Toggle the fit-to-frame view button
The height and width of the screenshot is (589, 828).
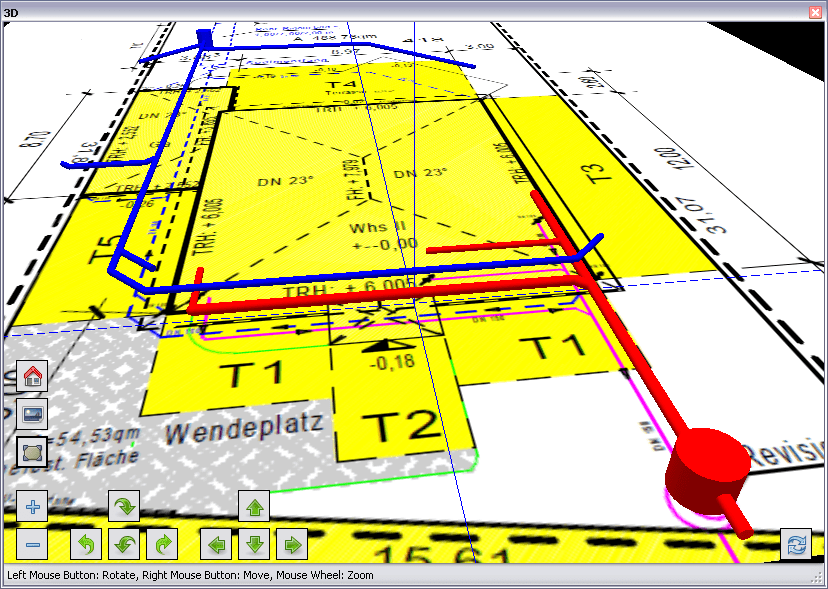32,451
